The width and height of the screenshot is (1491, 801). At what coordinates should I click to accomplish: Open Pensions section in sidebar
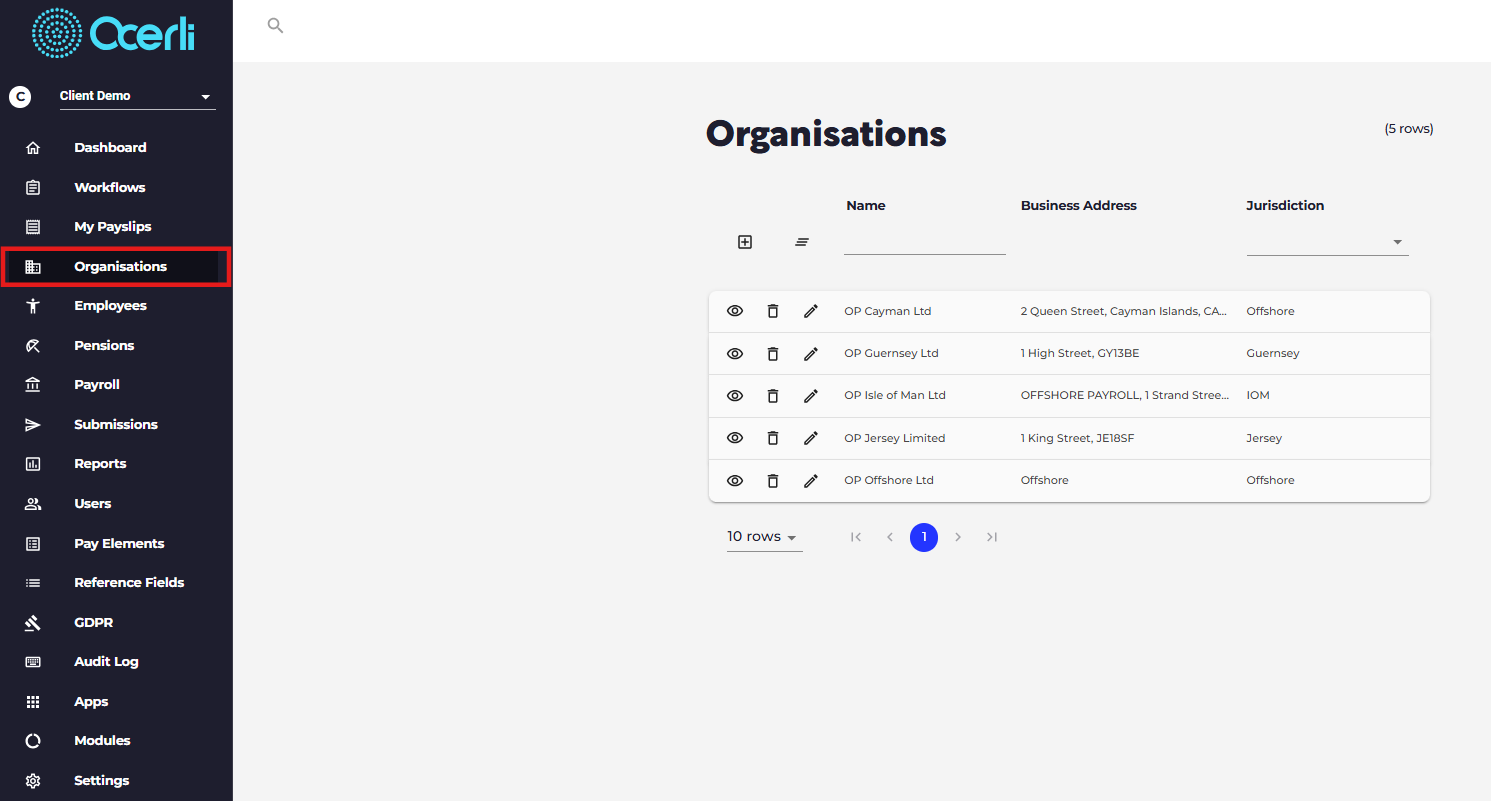104,345
